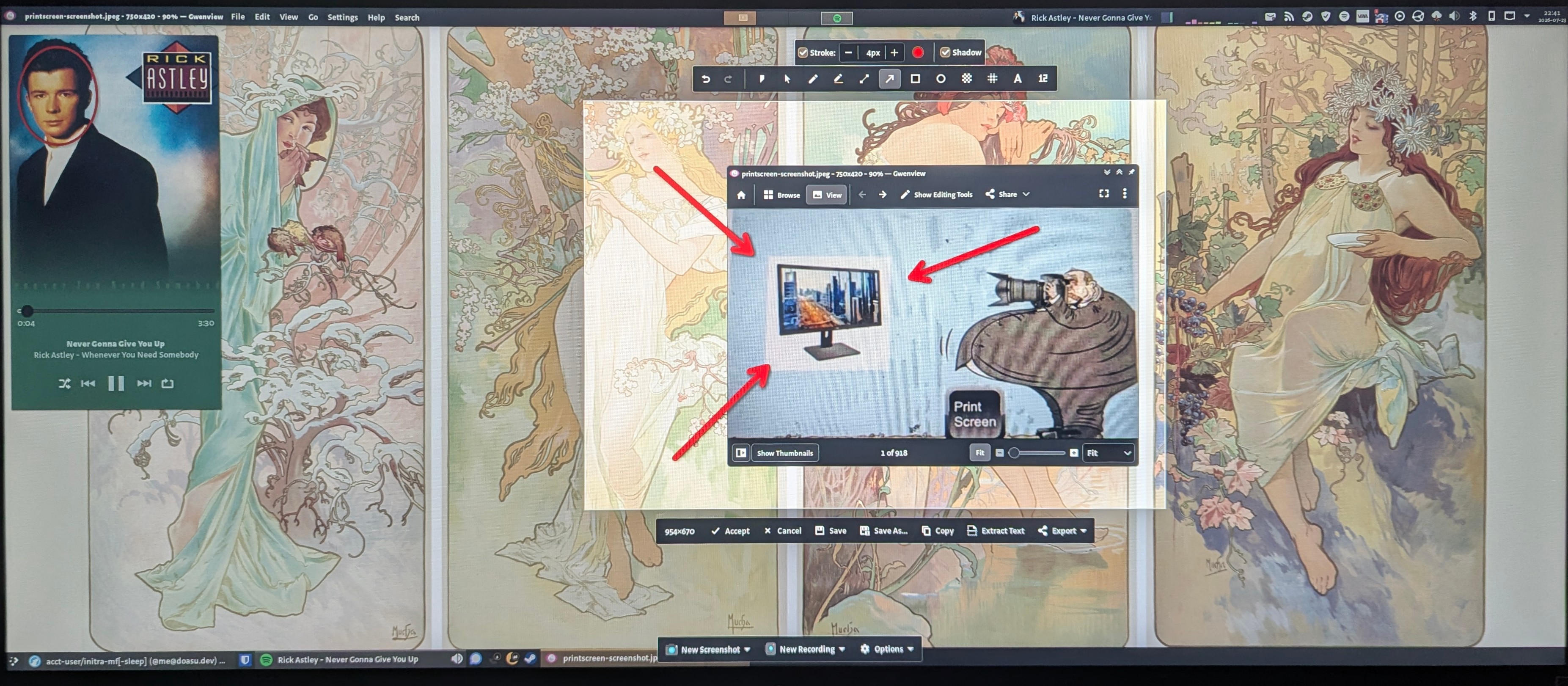The image size is (1568, 686).
Task: Expand the New Screenshot dropdown
Action: (709, 650)
